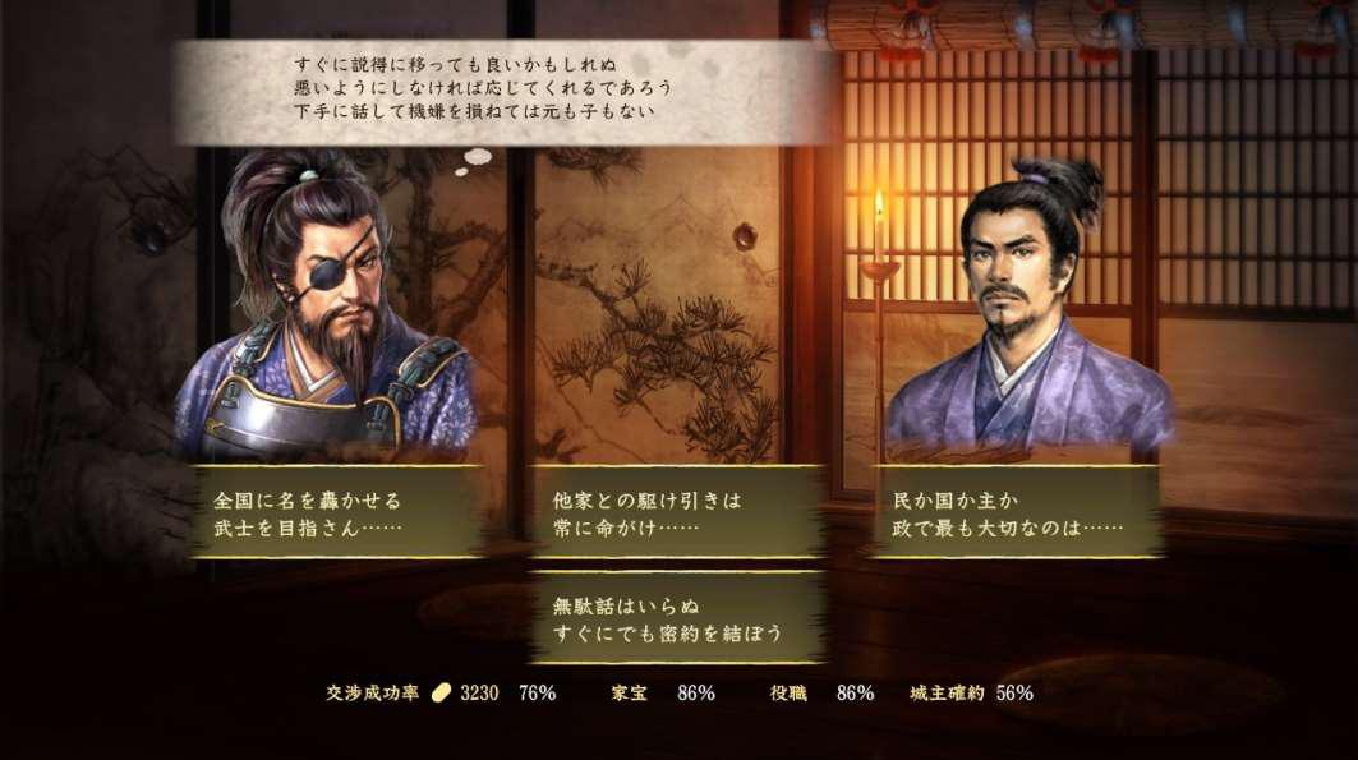Choose the 他家との駆け引きは dialogue option

[x=678, y=511]
